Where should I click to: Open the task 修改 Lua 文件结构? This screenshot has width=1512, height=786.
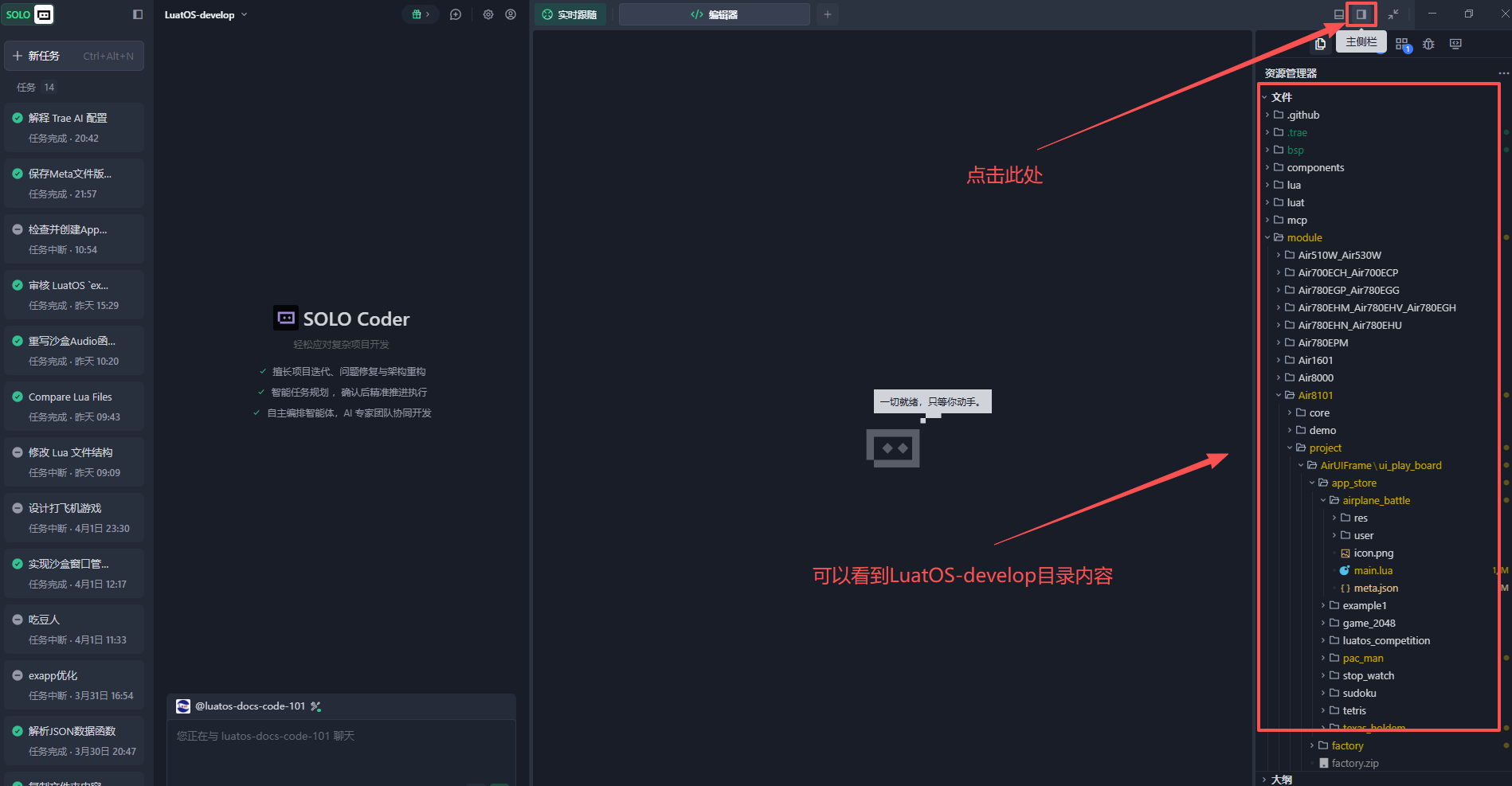[x=74, y=462]
